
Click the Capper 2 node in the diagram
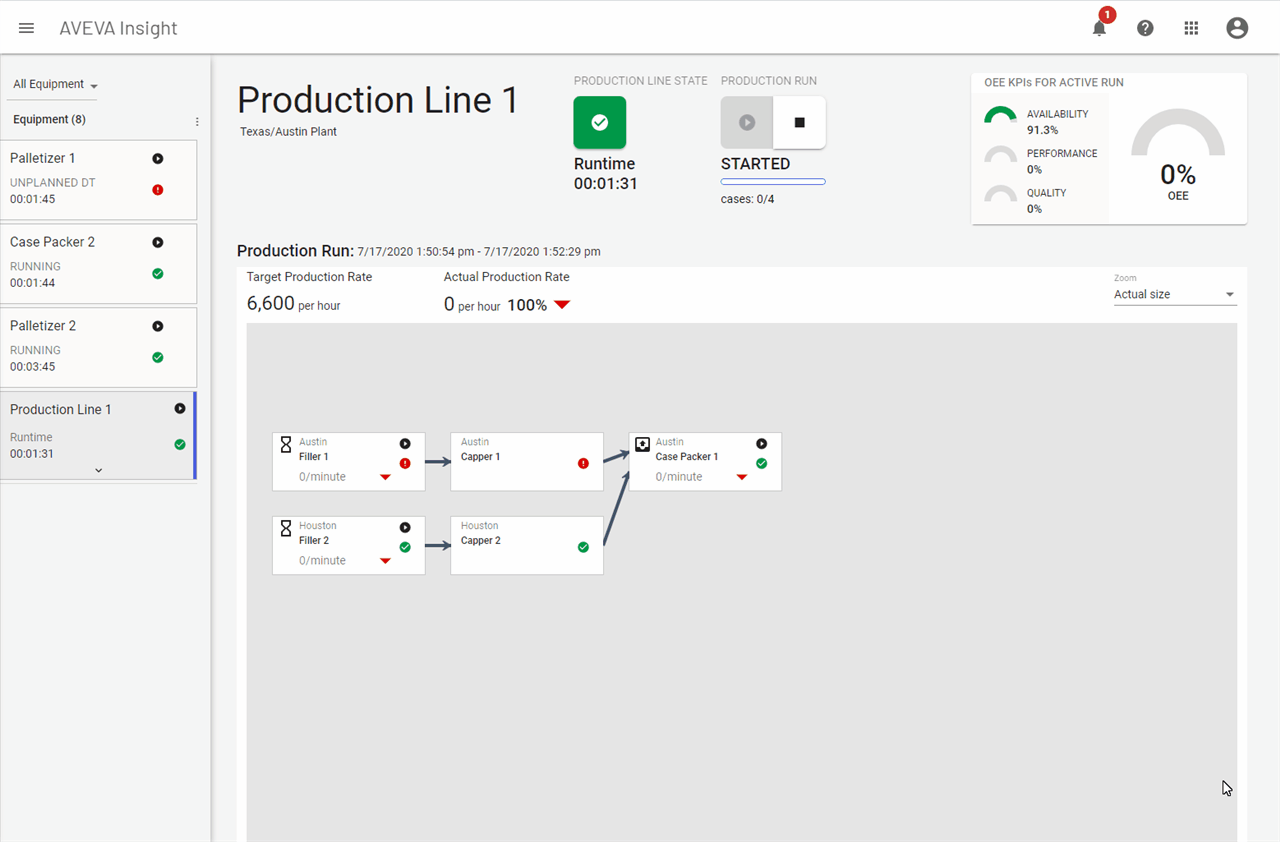(526, 545)
